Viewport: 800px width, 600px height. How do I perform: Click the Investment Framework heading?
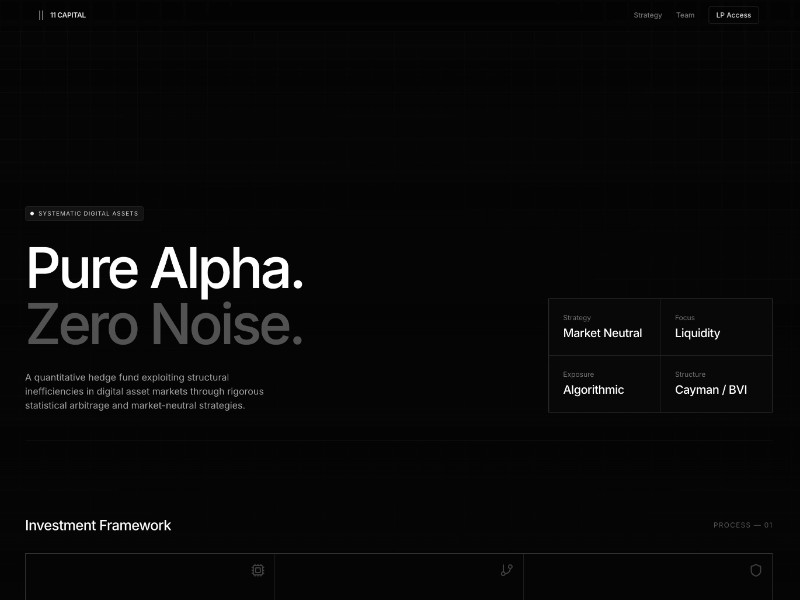(x=98, y=525)
